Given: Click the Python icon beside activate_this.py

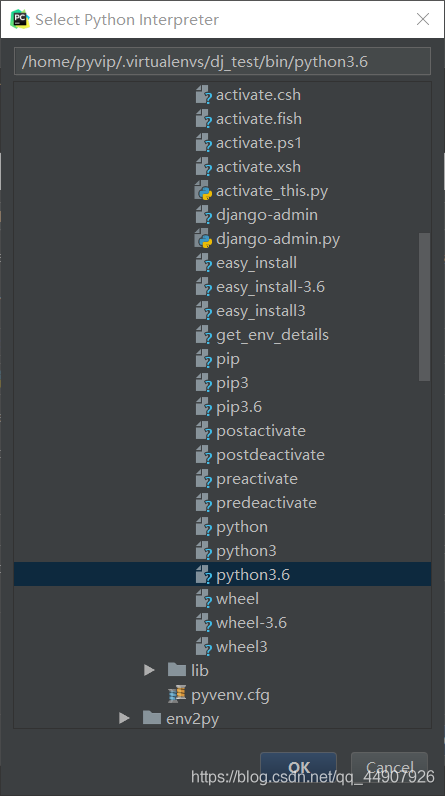Looking at the screenshot, I should (203, 191).
